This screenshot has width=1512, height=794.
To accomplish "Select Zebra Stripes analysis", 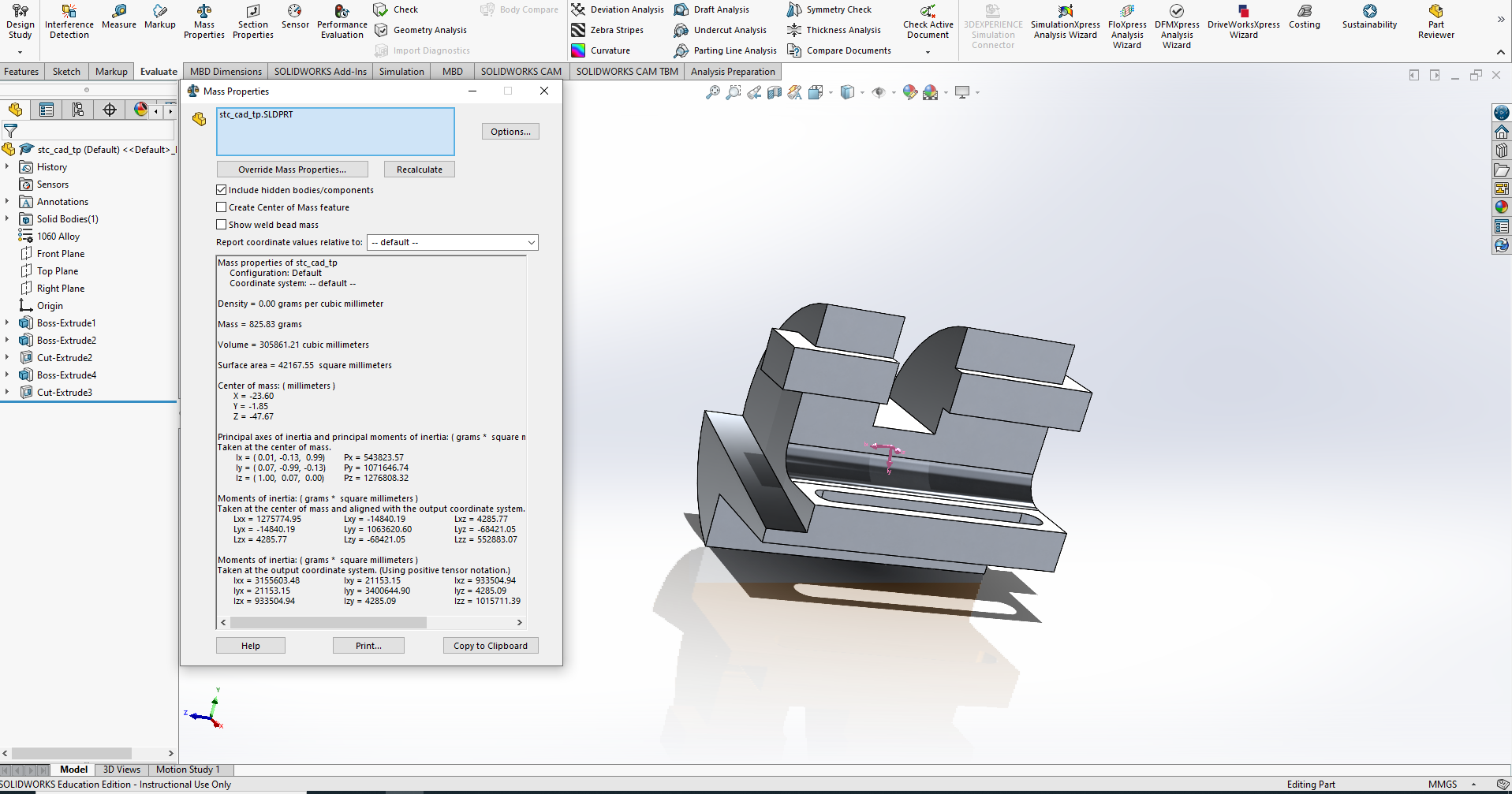I will tap(607, 30).
